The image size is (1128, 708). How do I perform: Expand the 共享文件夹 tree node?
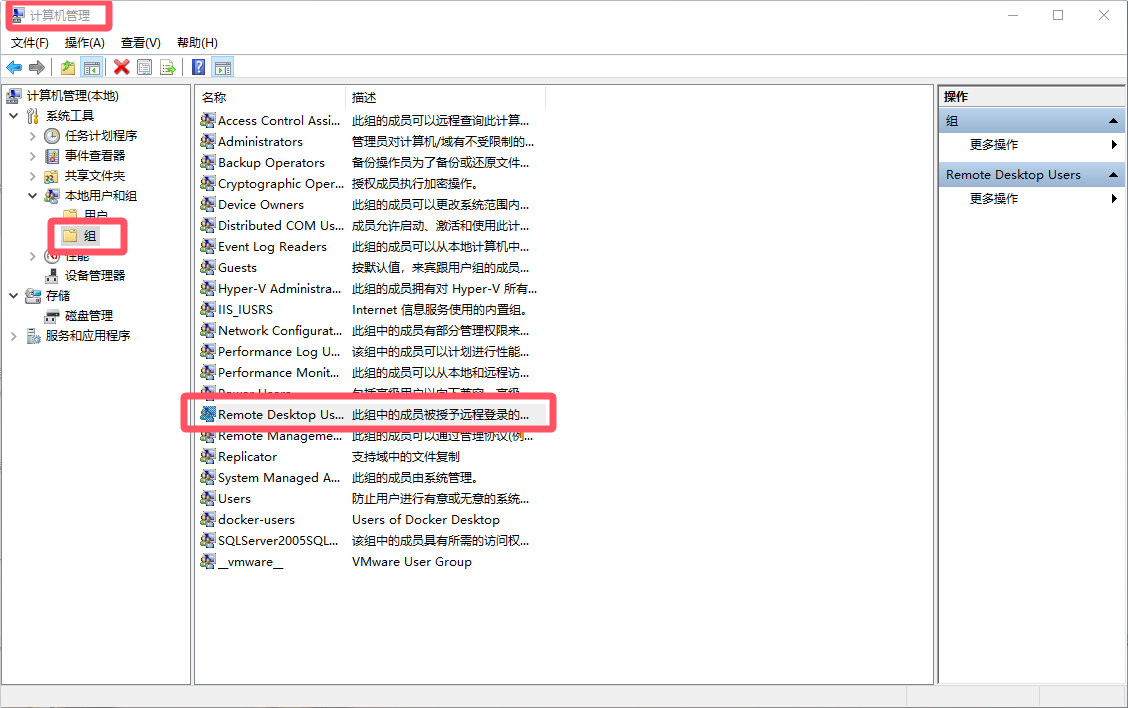pos(32,176)
